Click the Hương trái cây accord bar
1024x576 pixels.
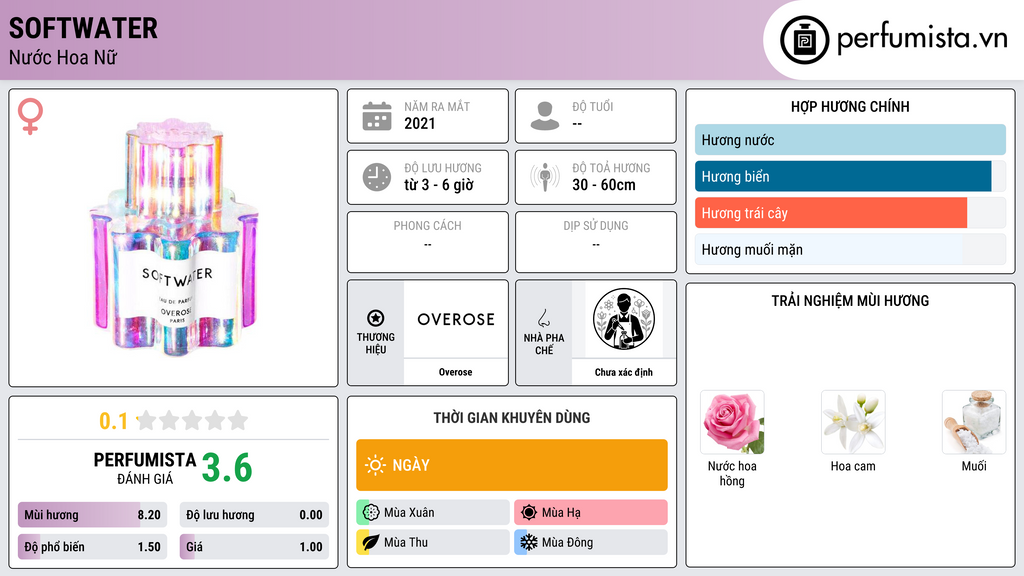(850, 213)
